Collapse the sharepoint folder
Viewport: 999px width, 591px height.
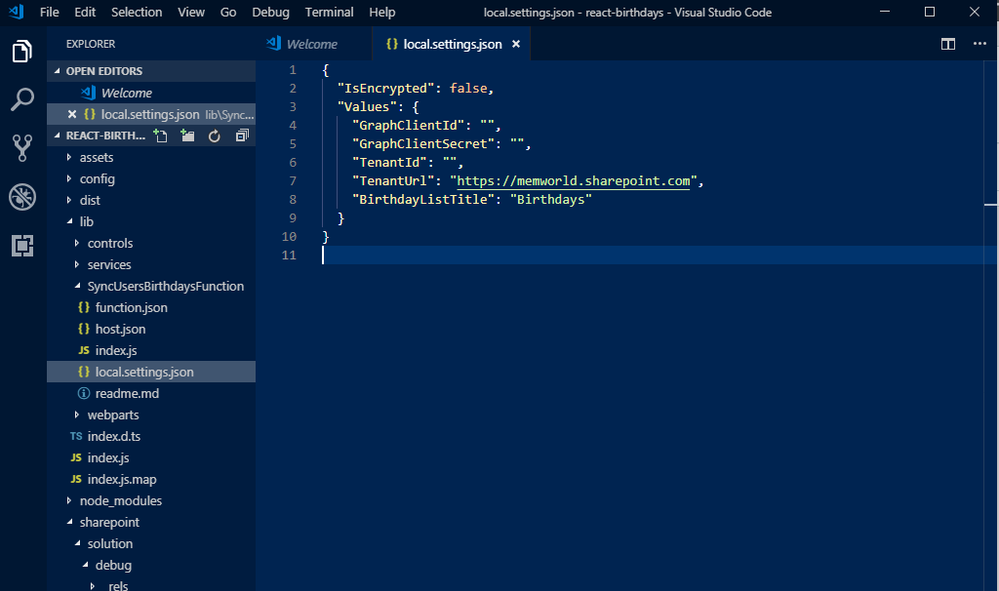152,522
